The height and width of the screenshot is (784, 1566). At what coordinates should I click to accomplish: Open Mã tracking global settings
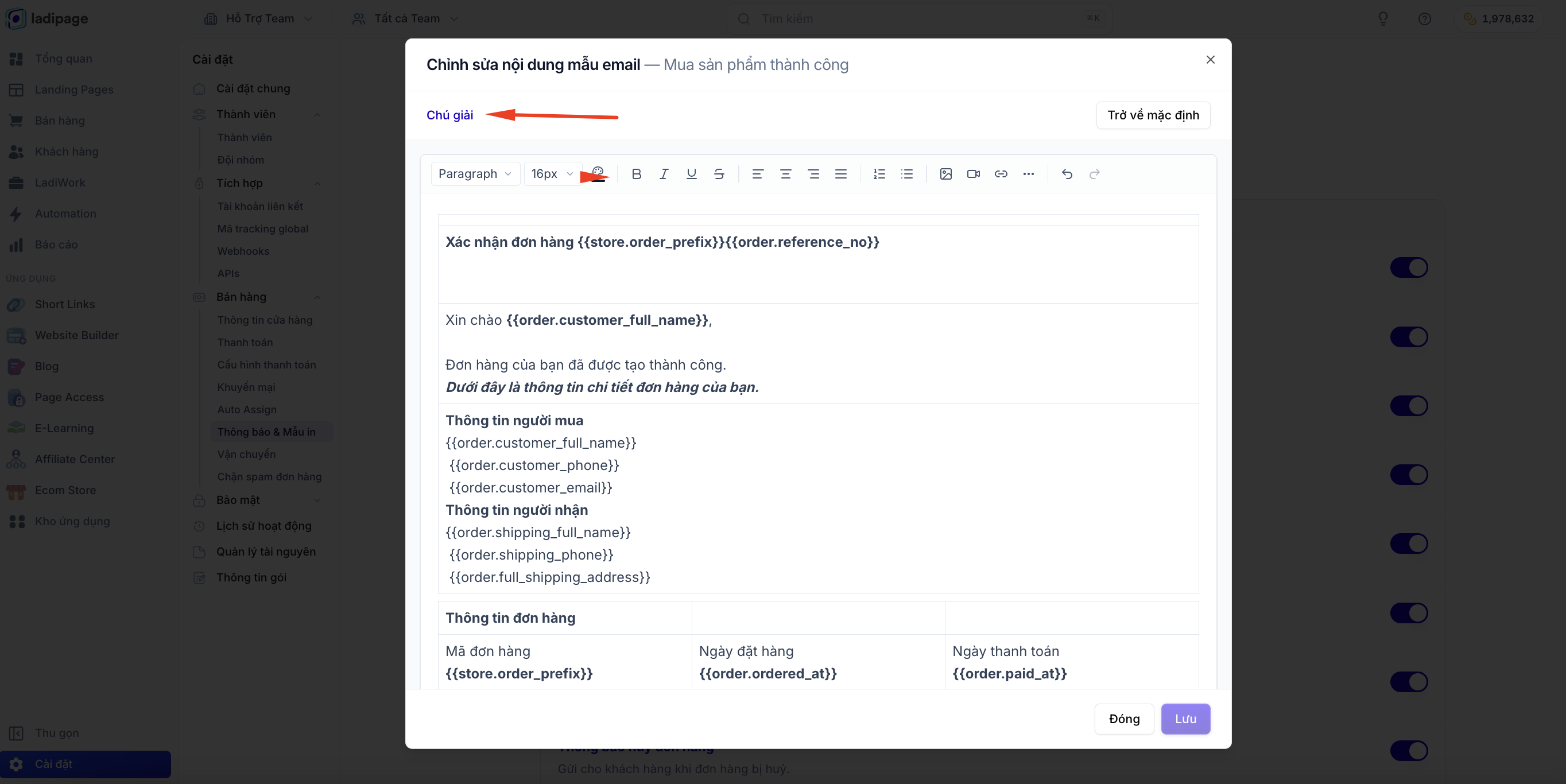(x=262, y=229)
